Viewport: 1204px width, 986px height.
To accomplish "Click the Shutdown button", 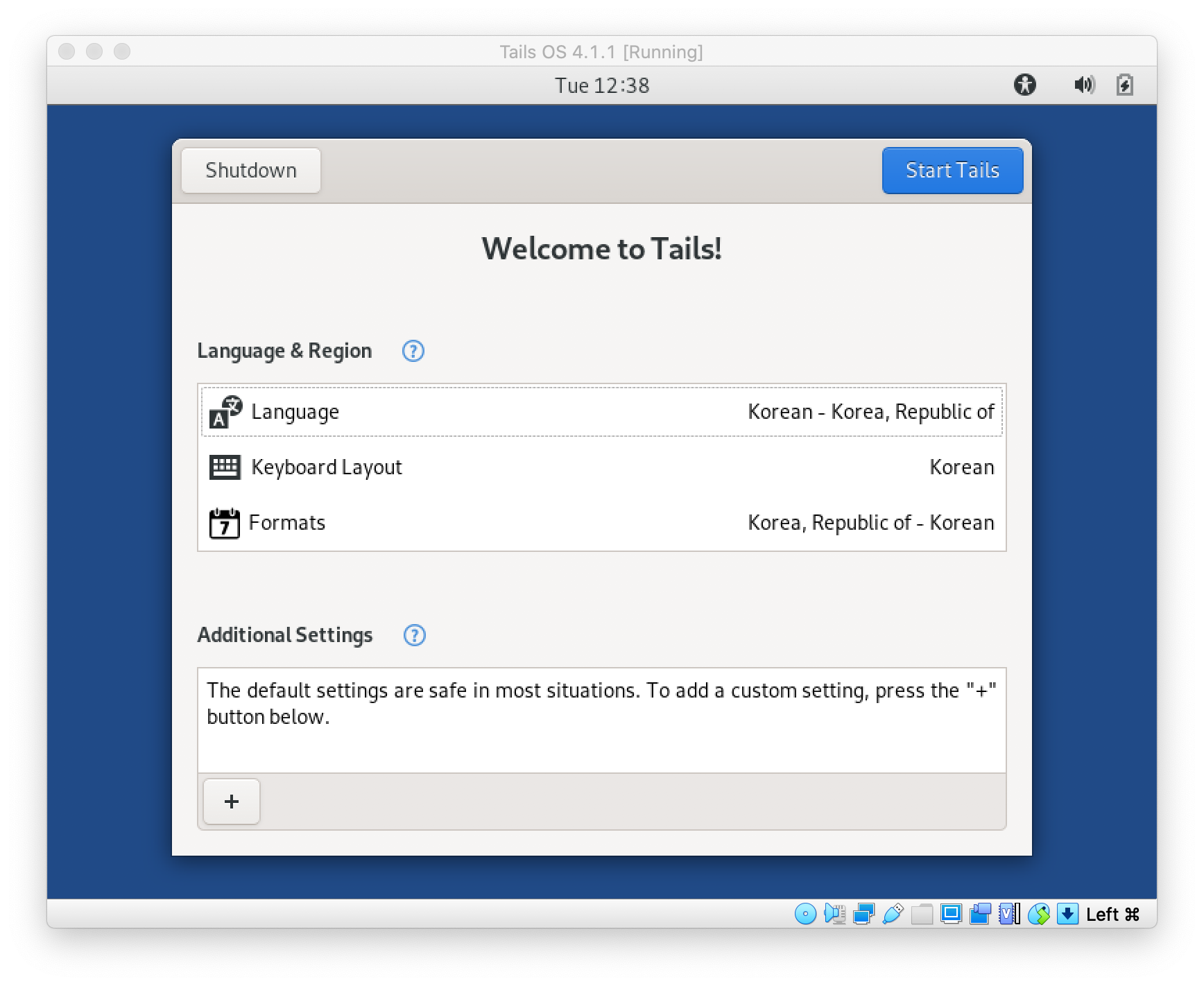I will tap(251, 171).
